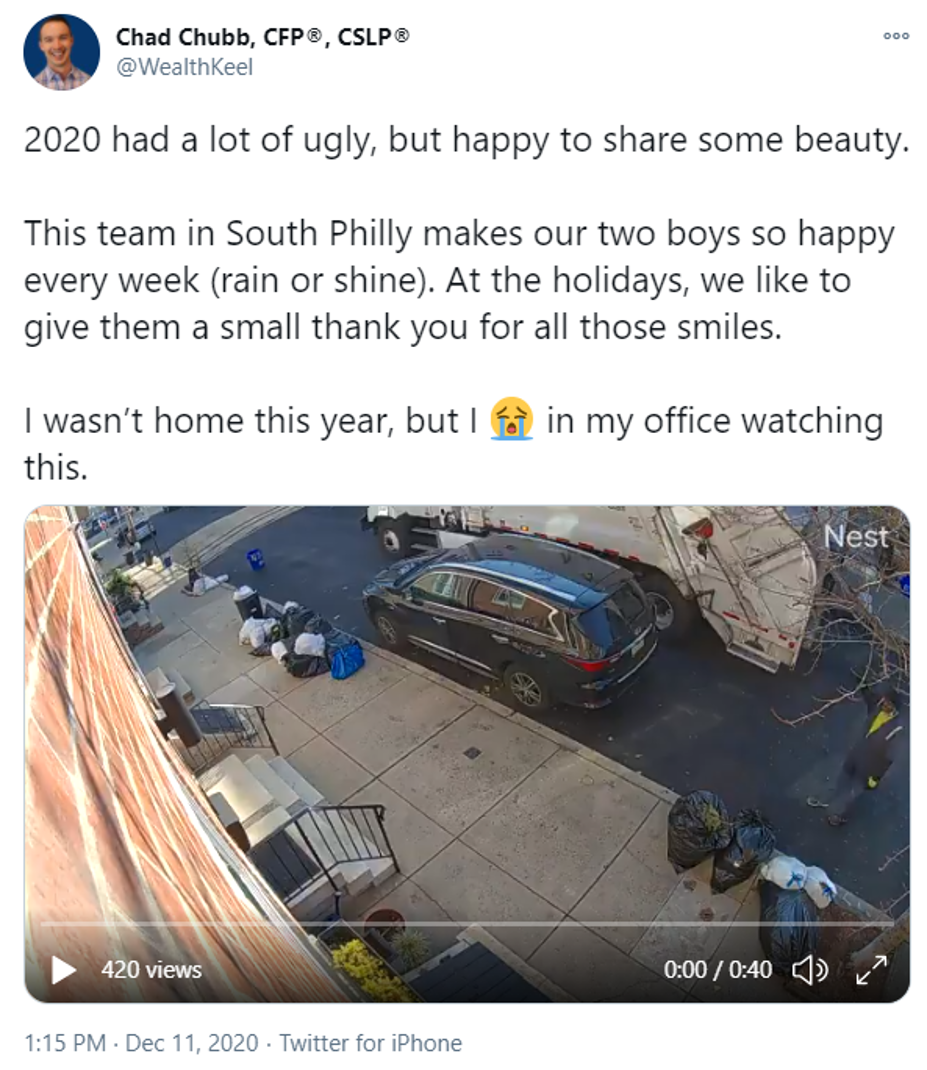Click the tweet text about South Philly
Viewport: 927px width, 1070px height.
(x=459, y=280)
